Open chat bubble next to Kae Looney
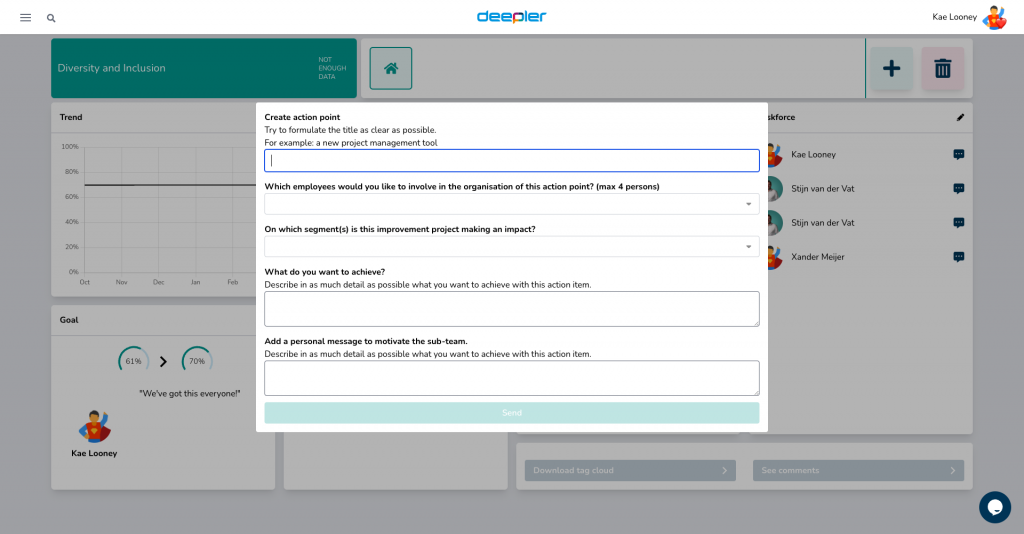1024x534 pixels. point(959,155)
